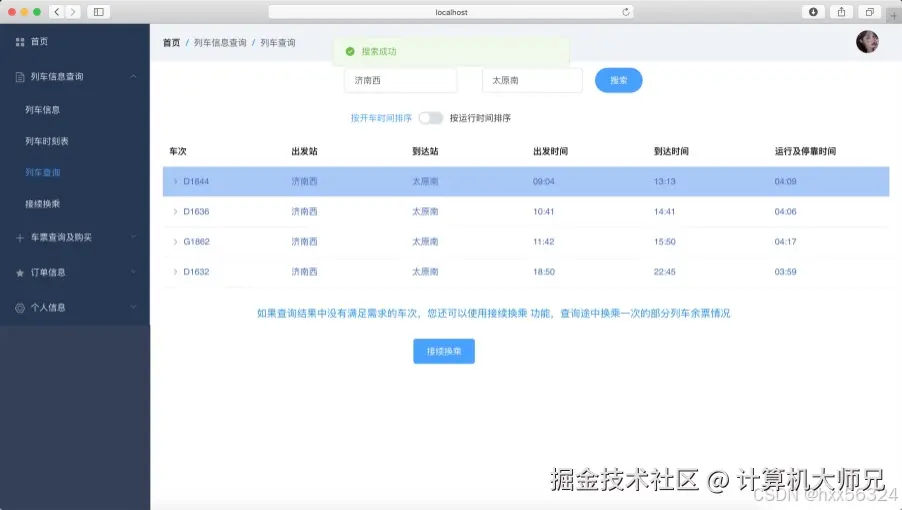Viewport: 902px width, 510px height.
Task: Click the 列车信息查询 document icon
Action: 20,77
